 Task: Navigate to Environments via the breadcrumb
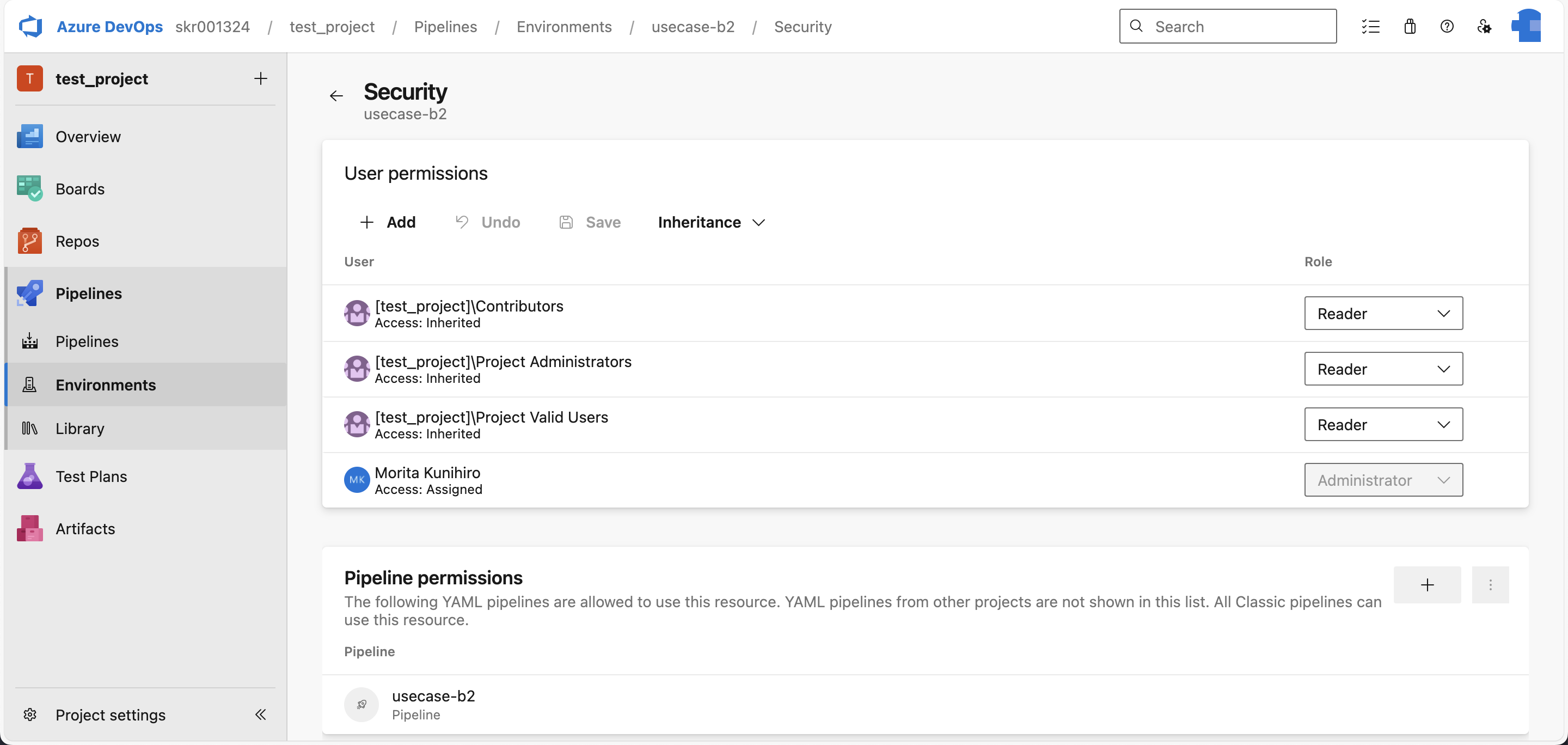click(563, 26)
